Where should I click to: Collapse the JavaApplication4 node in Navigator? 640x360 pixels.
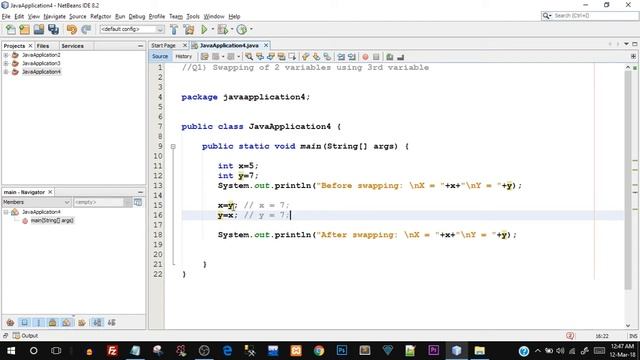[6, 212]
